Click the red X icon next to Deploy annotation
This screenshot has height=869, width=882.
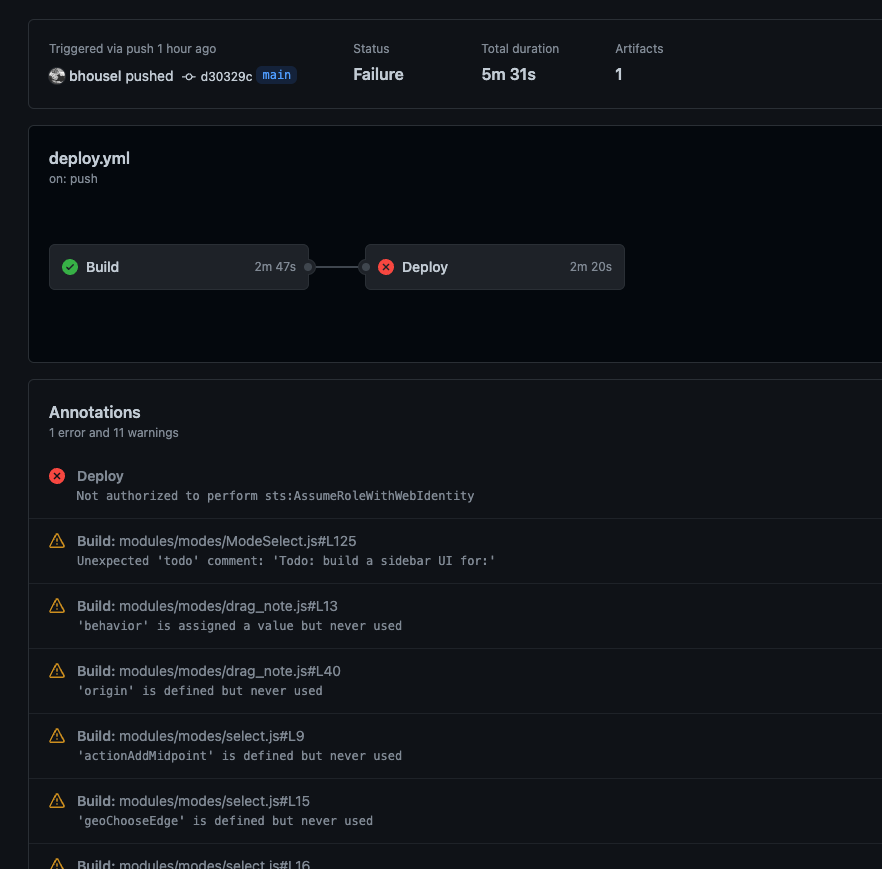57,476
